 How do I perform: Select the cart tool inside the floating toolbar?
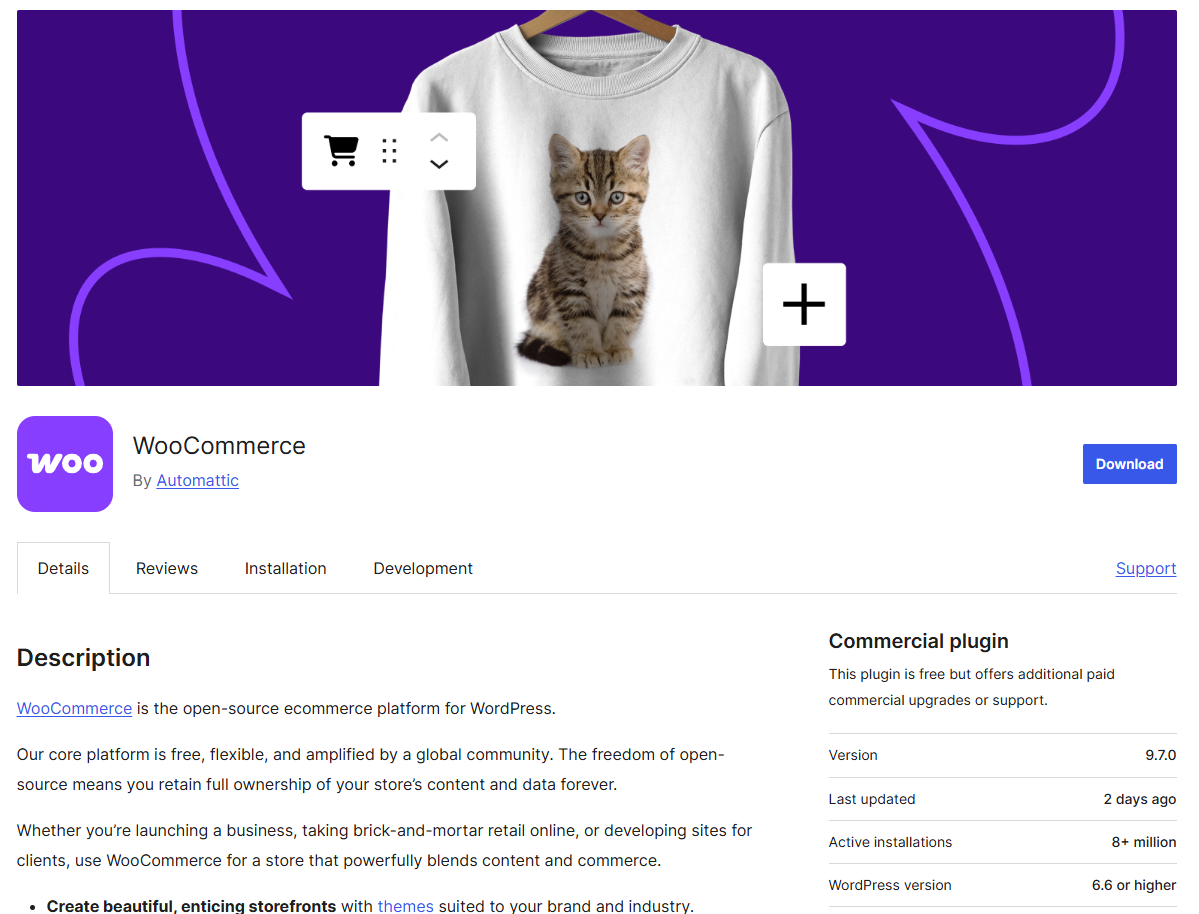[341, 149]
